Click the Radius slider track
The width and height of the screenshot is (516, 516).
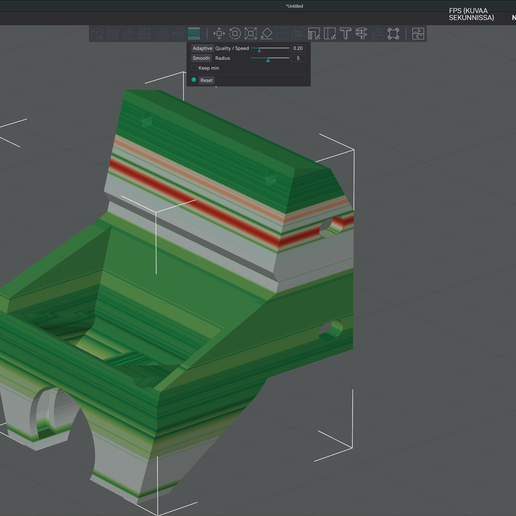pyautogui.click(x=270, y=58)
